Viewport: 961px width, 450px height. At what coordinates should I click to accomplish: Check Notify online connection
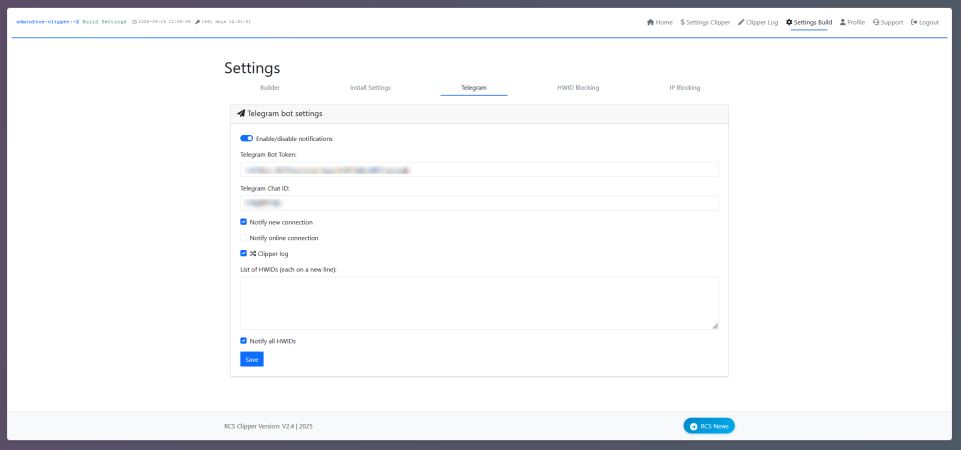243,237
